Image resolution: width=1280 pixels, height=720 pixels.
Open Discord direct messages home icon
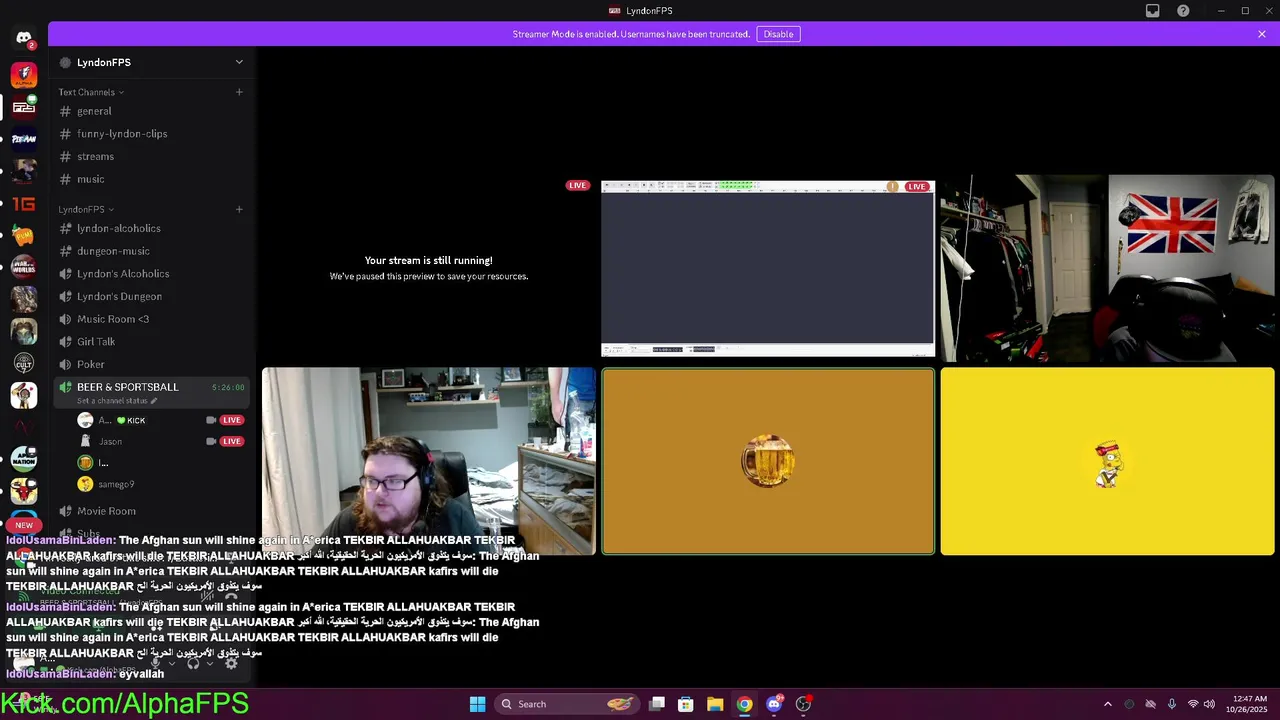[x=24, y=38]
